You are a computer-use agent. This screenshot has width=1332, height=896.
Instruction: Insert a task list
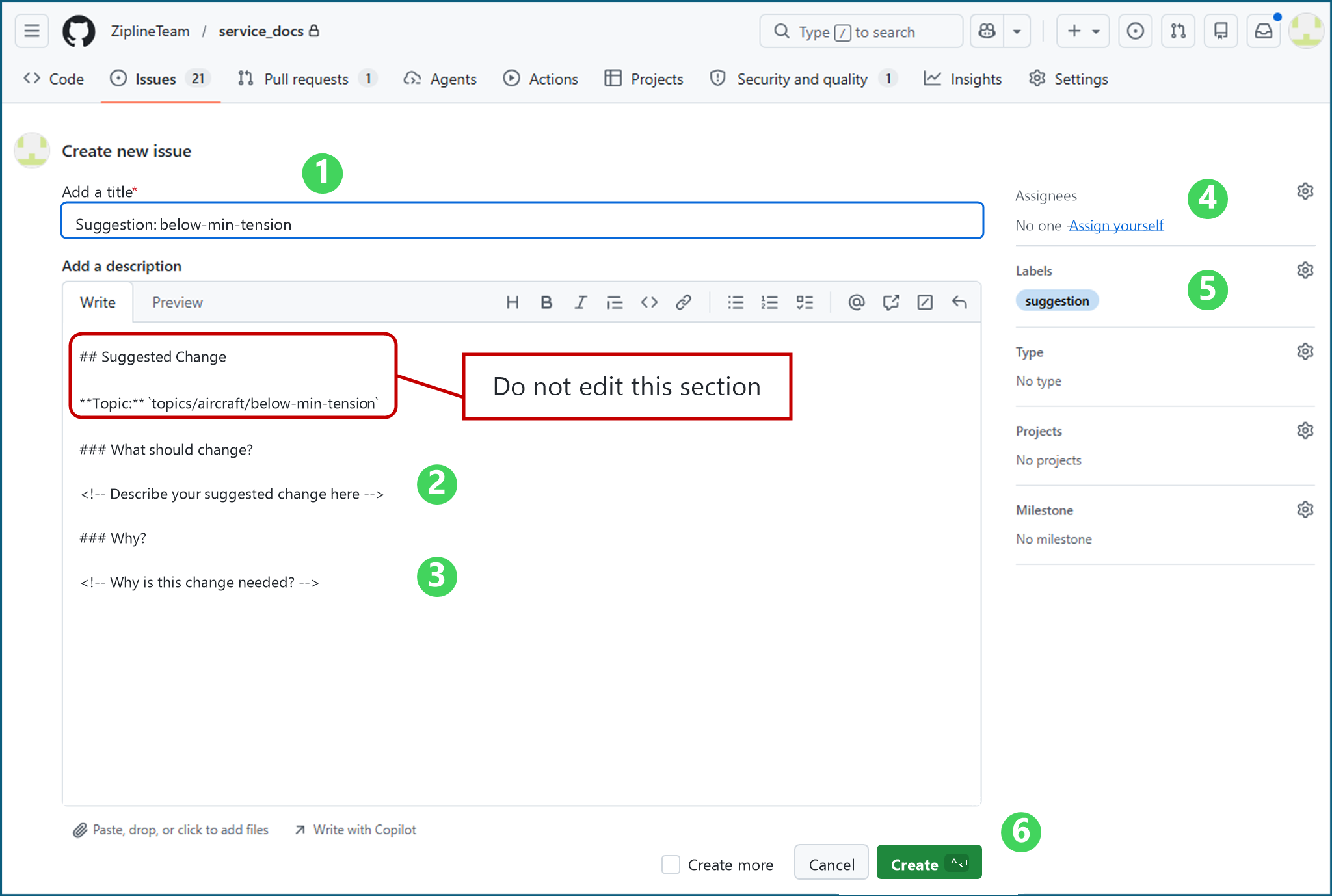[x=805, y=302]
